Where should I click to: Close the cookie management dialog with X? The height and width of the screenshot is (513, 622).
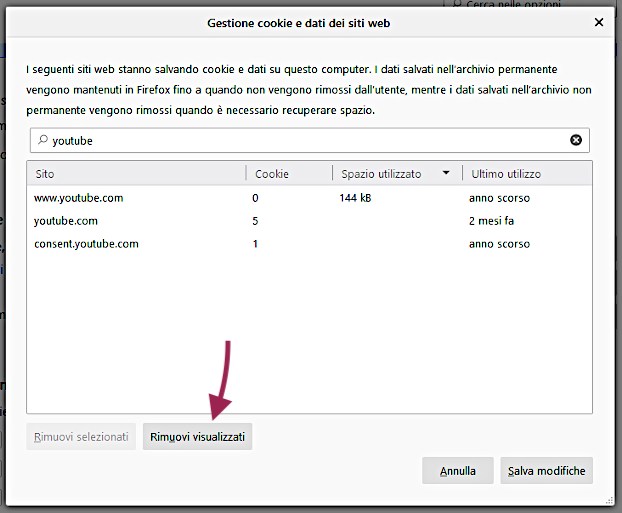click(599, 22)
